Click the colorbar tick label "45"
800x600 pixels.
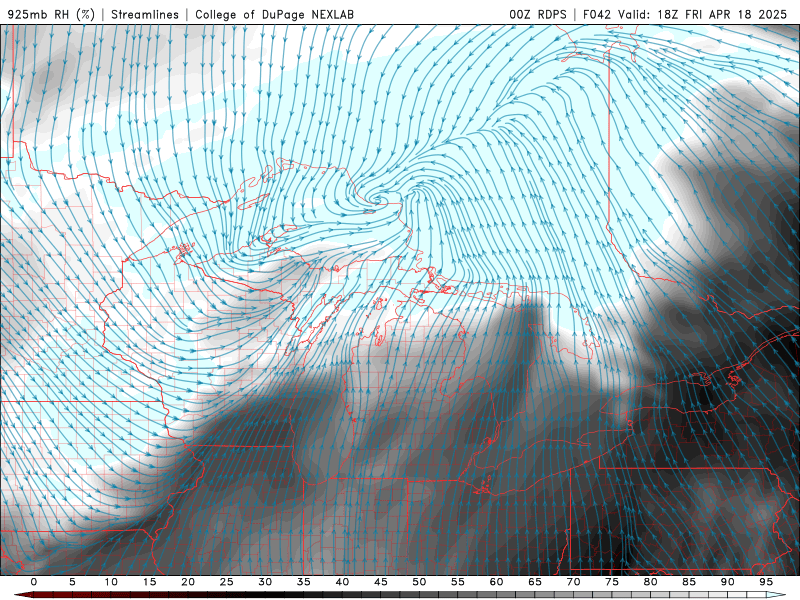click(x=381, y=582)
